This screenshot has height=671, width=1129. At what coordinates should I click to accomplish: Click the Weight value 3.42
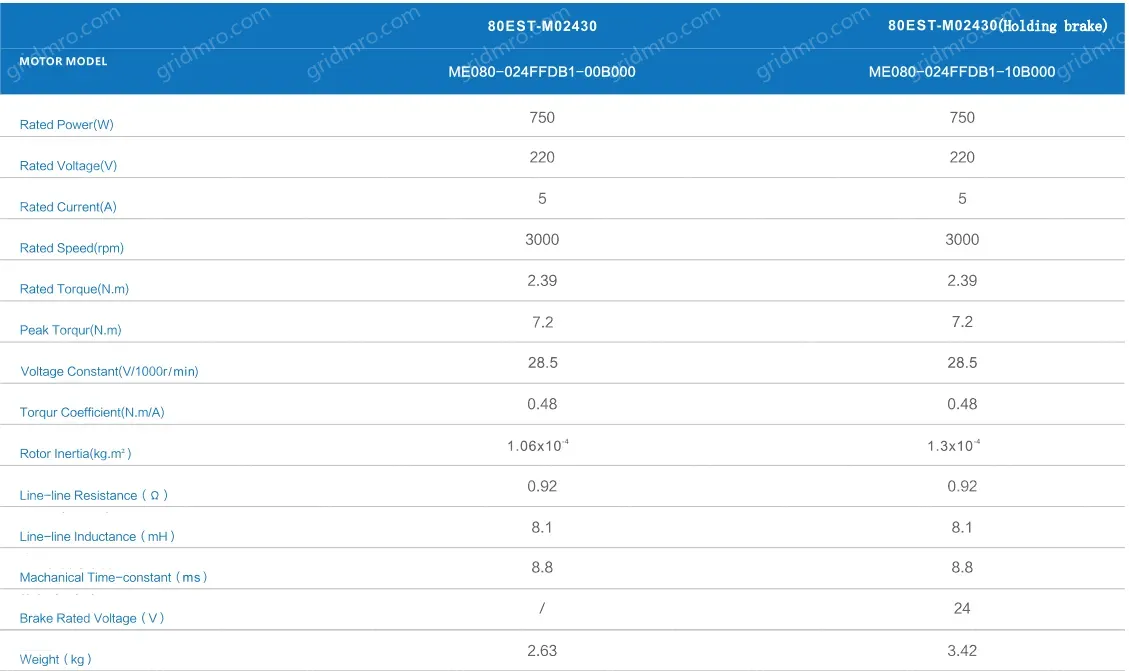click(x=962, y=650)
